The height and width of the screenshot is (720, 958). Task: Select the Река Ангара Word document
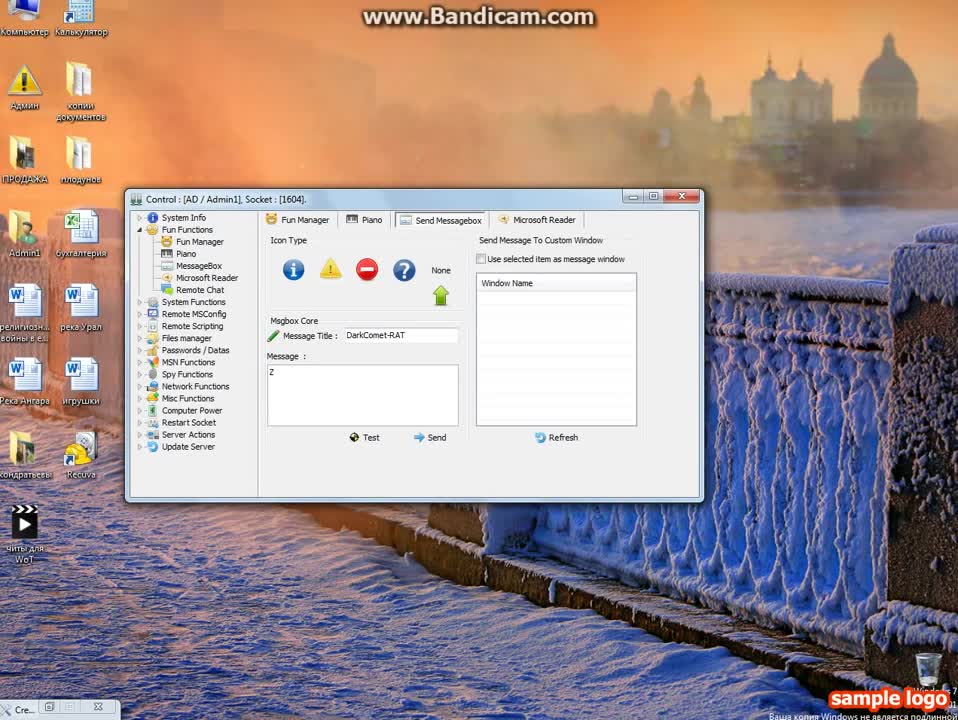click(x=24, y=382)
